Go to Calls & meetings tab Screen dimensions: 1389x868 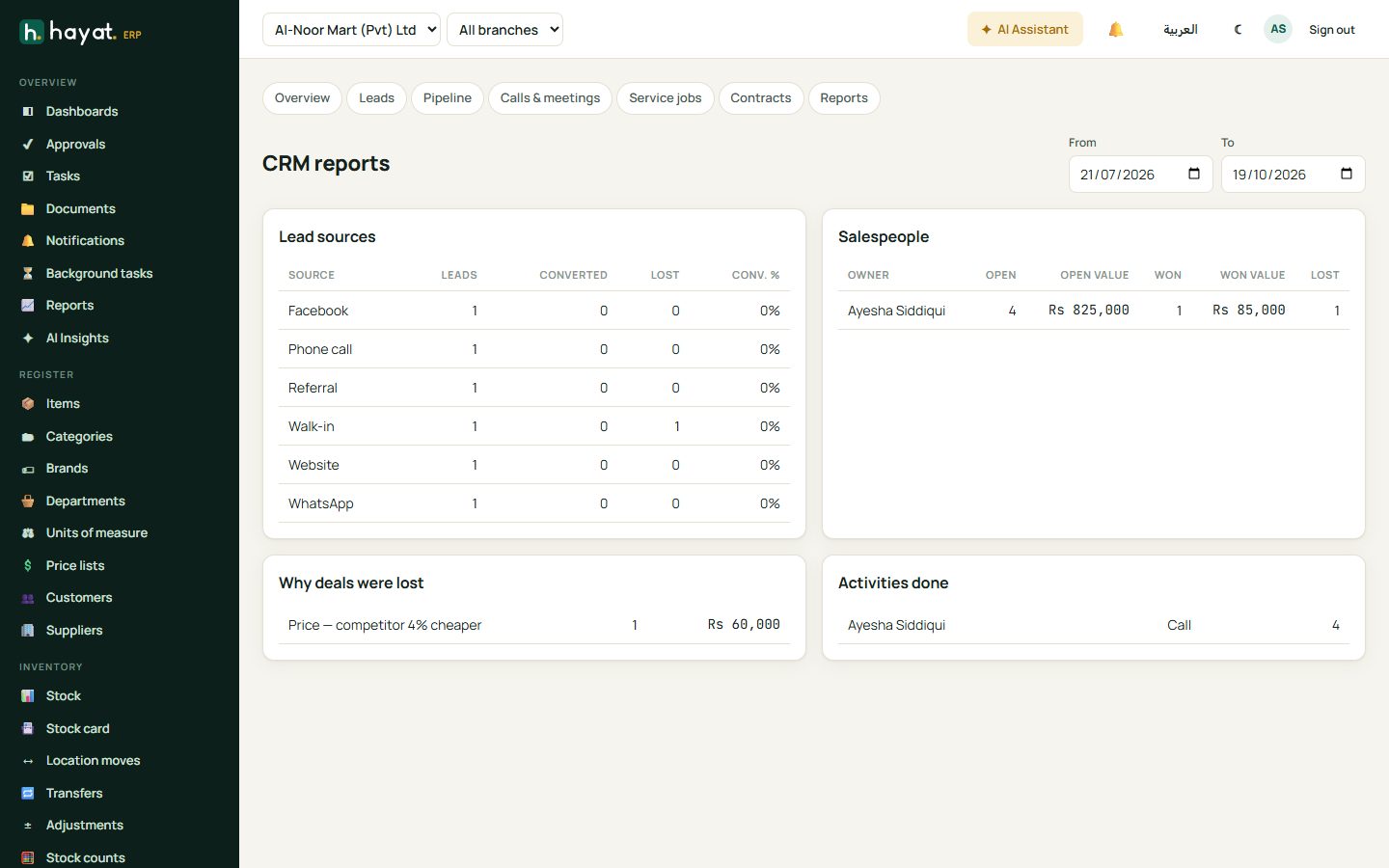[x=550, y=98]
